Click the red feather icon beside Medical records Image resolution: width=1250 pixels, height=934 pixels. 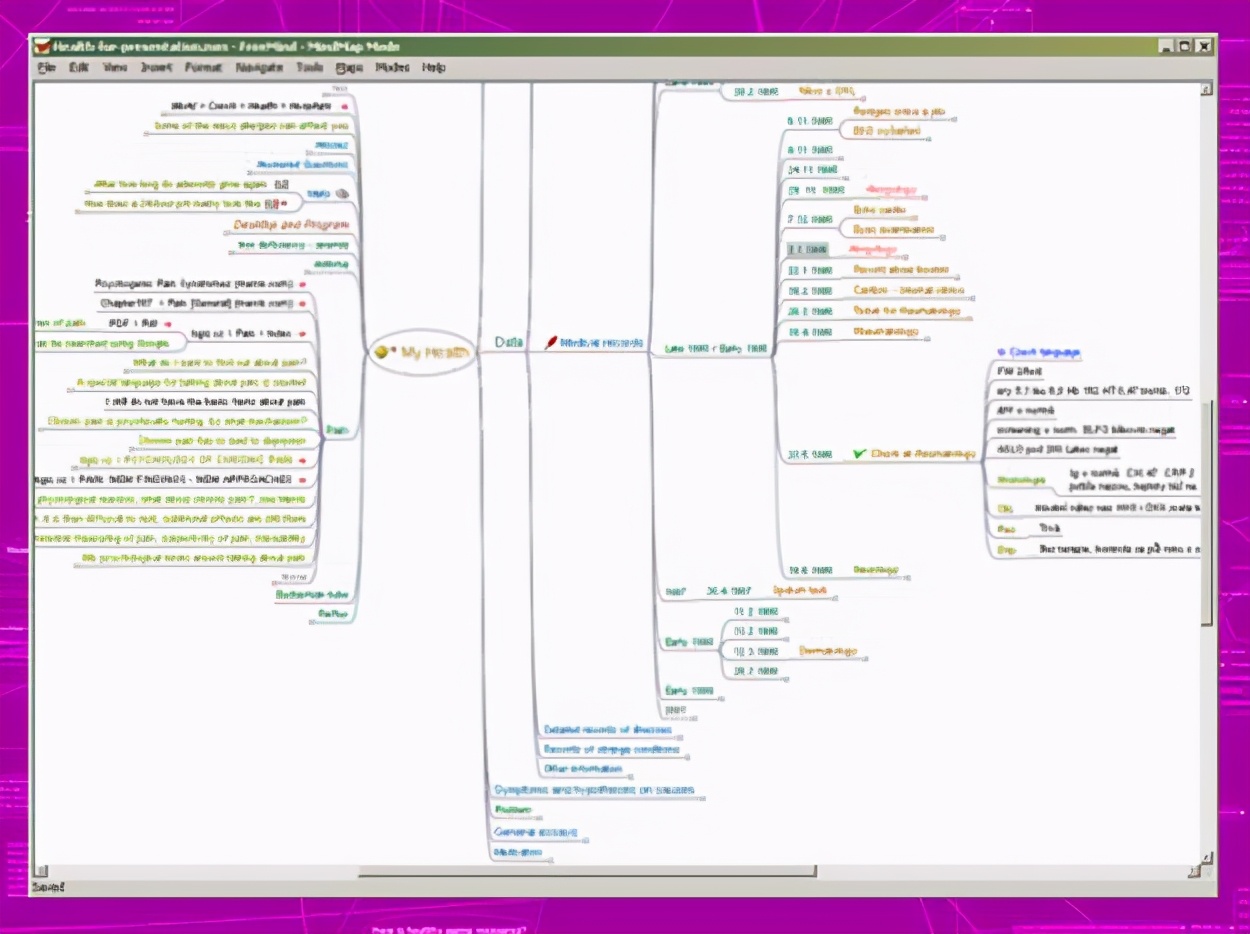(550, 343)
